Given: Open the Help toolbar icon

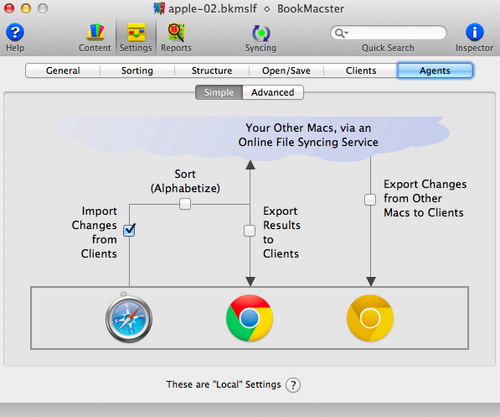Looking at the screenshot, I should coord(15,33).
